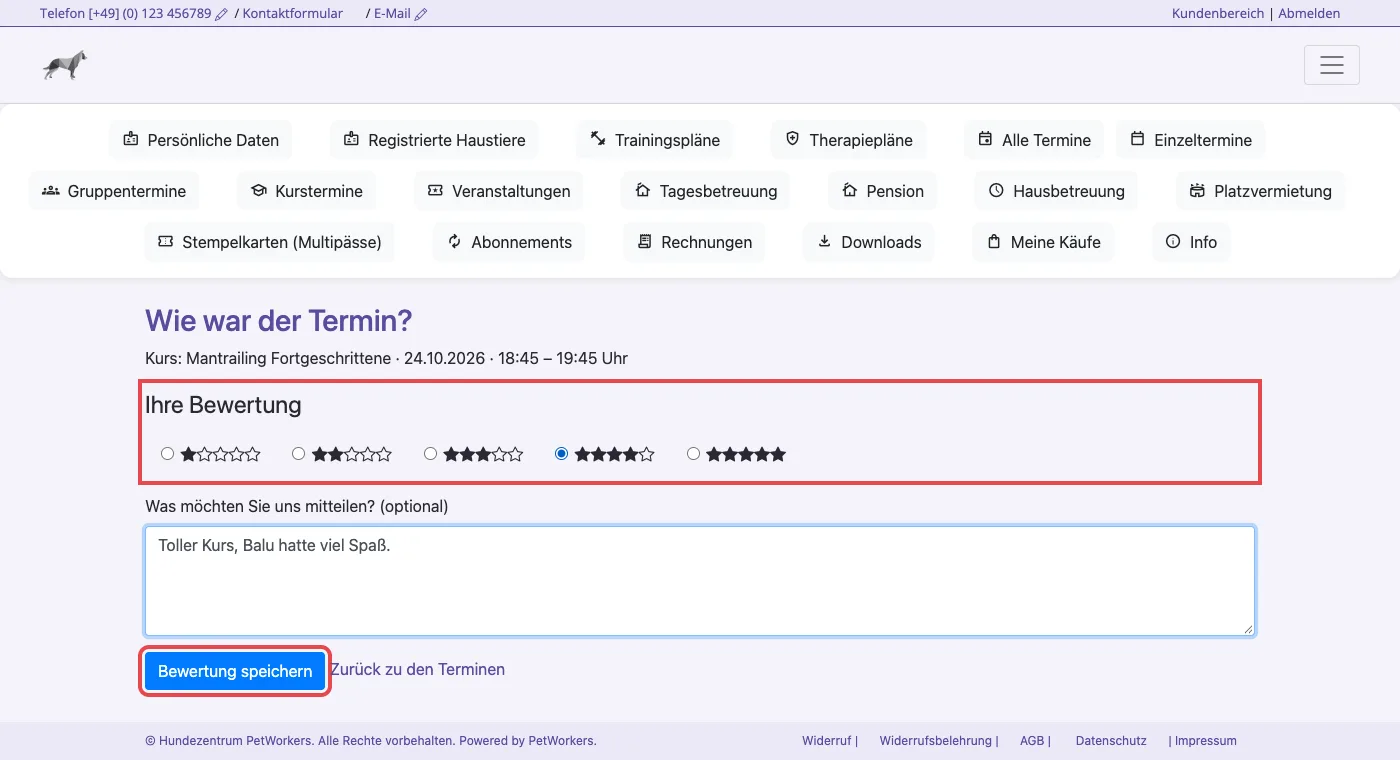Open Stempelkarten (Multipässe)
1400x760 pixels.
(x=269, y=242)
